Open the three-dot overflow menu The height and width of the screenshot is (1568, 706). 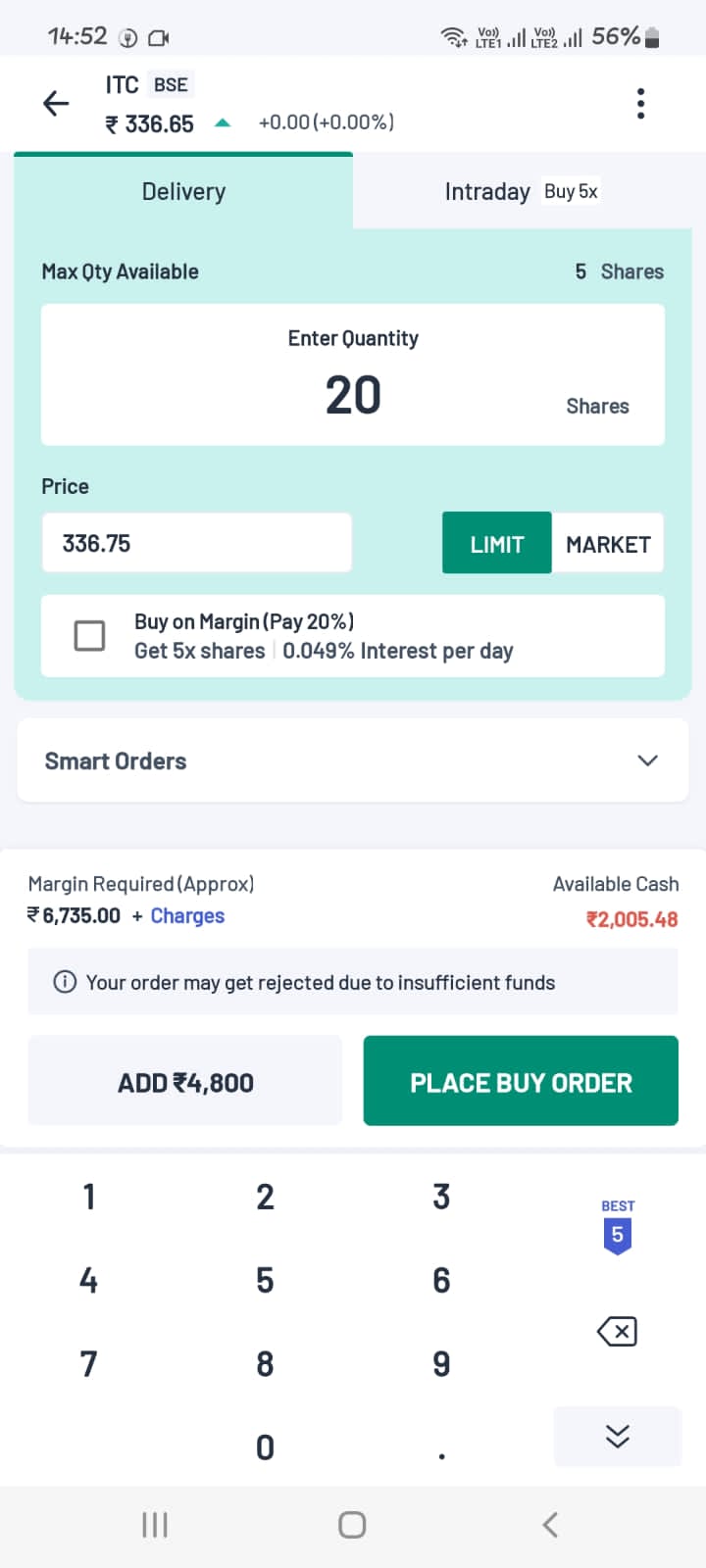pos(640,103)
